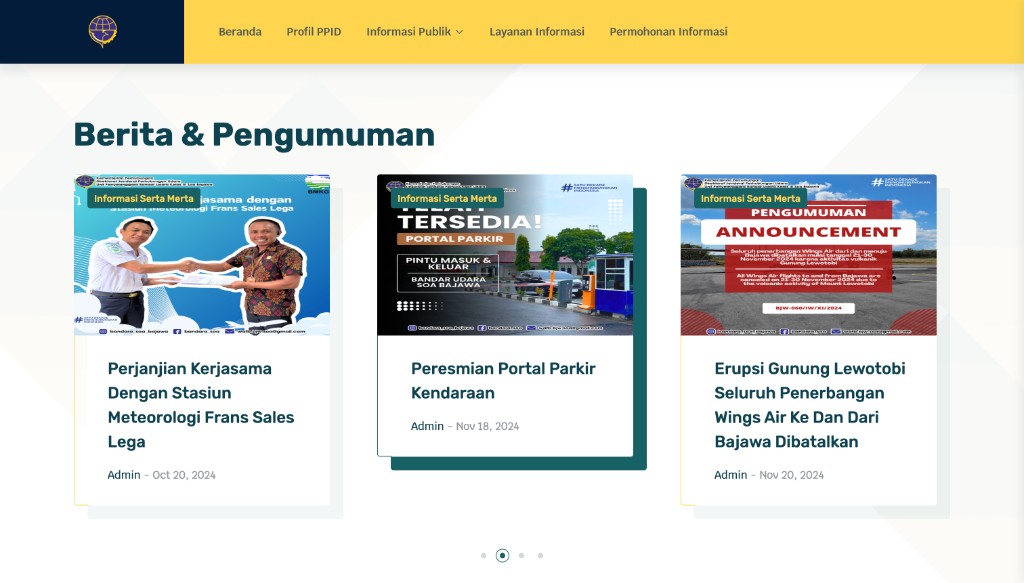Go to the Profil PPID page
Viewport: 1024px width, 583px height.
(x=313, y=31)
